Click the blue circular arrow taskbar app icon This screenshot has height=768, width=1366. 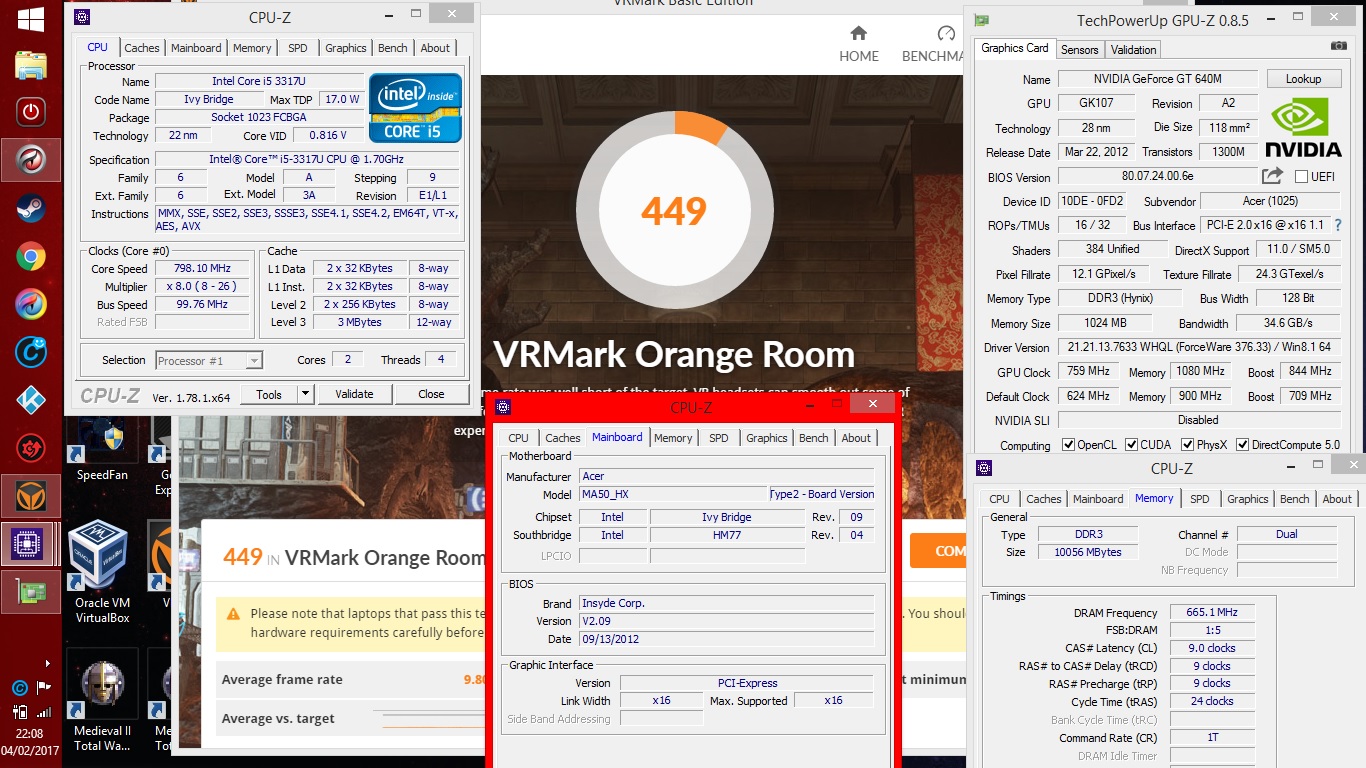(30, 351)
